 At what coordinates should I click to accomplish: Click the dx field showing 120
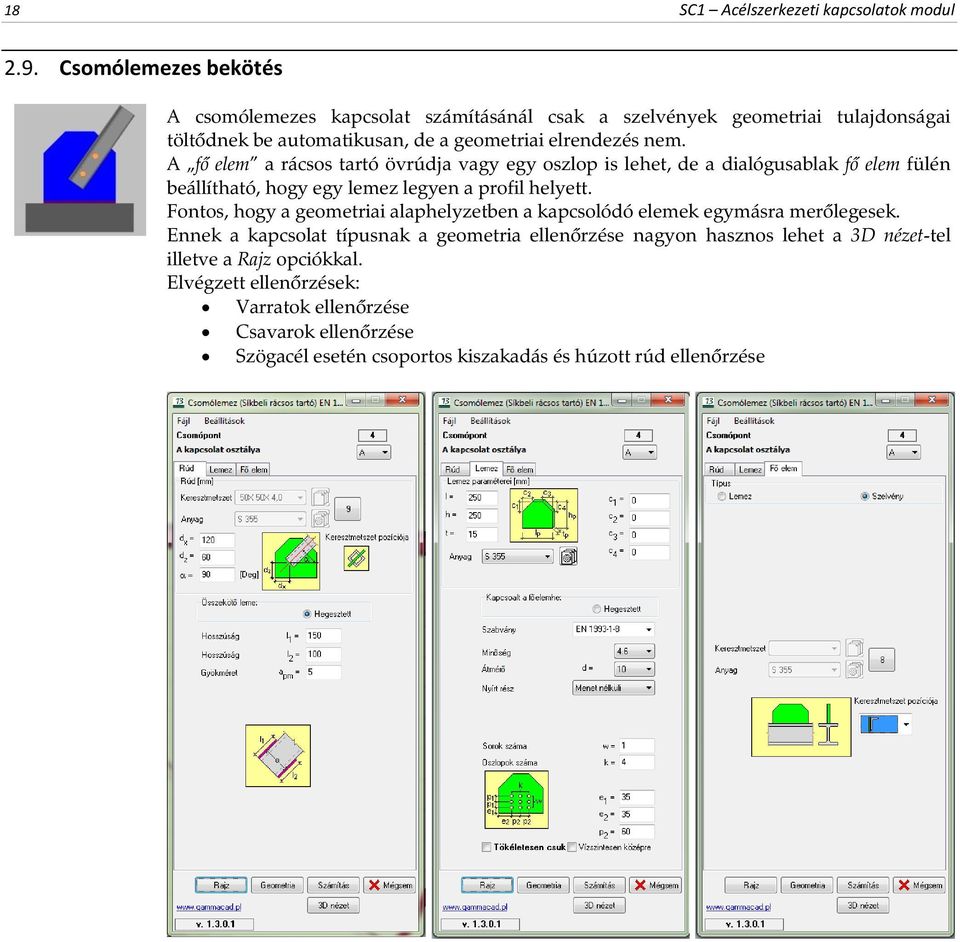[217, 540]
